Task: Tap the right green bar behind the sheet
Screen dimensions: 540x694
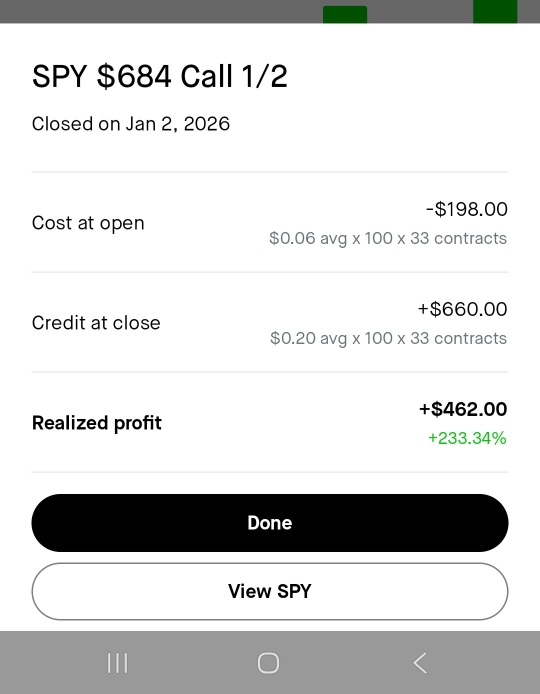Action: click(495, 12)
